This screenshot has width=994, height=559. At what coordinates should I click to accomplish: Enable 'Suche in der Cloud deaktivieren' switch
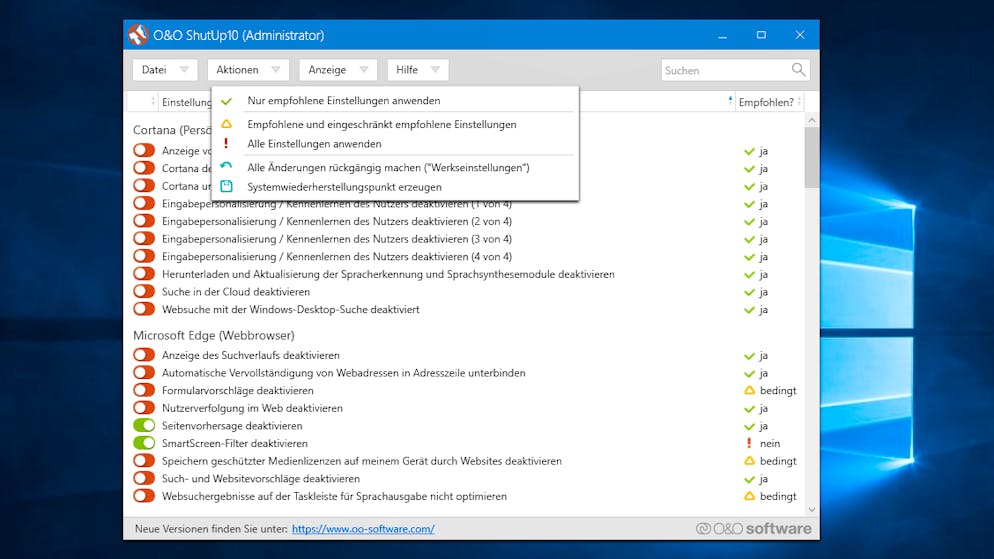click(x=144, y=292)
